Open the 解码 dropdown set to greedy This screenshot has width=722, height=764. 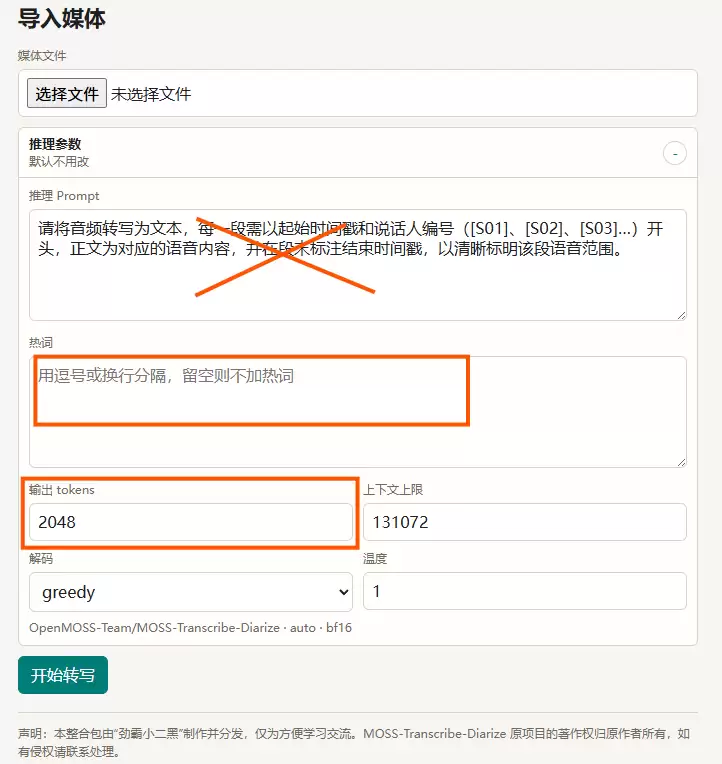click(x=190, y=592)
